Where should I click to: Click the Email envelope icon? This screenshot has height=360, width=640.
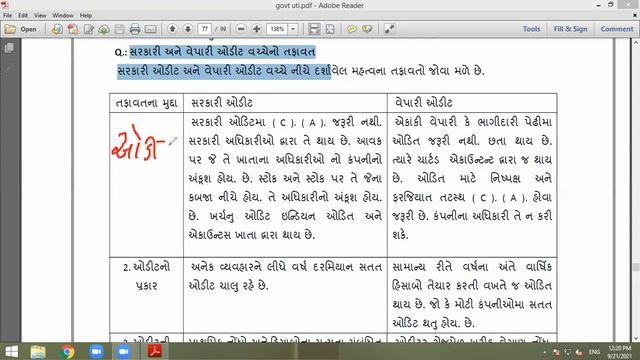(x=151, y=29)
